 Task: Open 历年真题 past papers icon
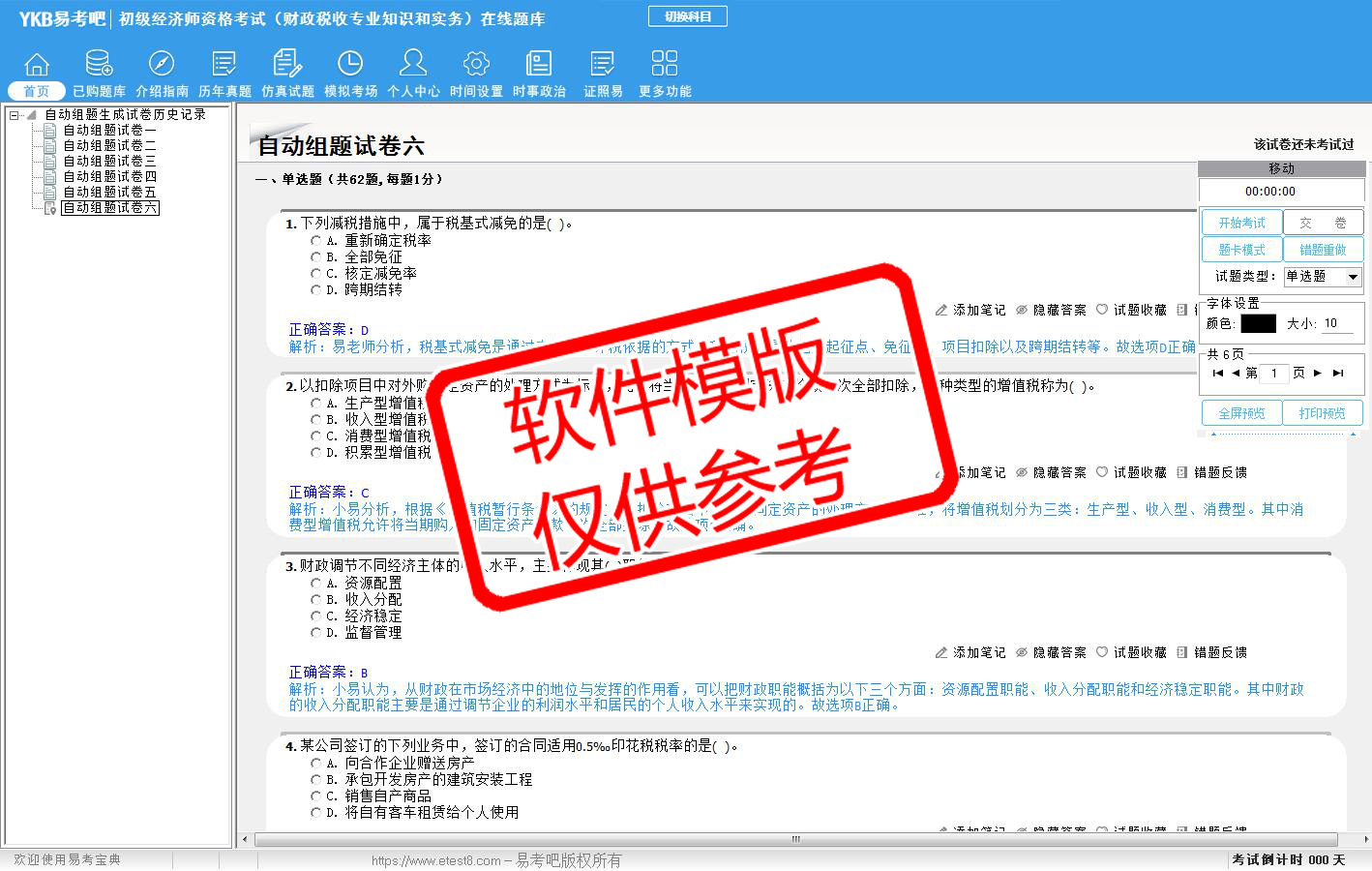pos(224,65)
